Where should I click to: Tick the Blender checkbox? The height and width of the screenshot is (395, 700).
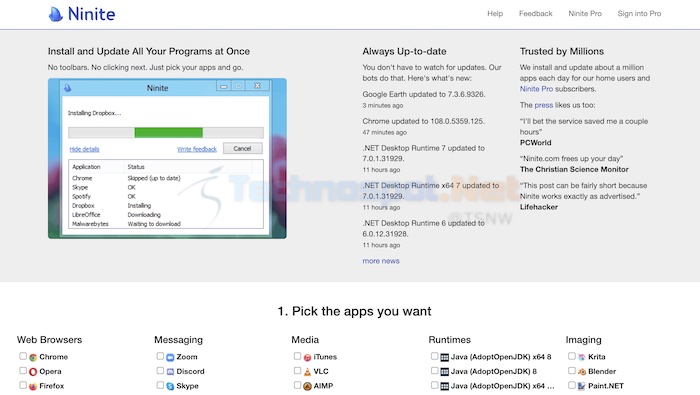pos(571,370)
